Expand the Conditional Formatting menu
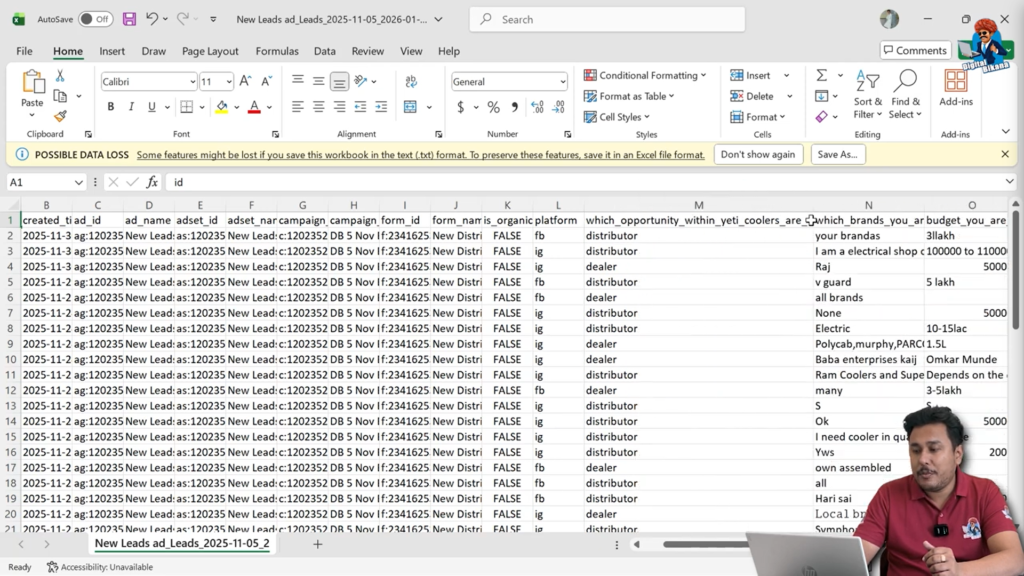Screen dimensions: 1024x576 pos(645,75)
